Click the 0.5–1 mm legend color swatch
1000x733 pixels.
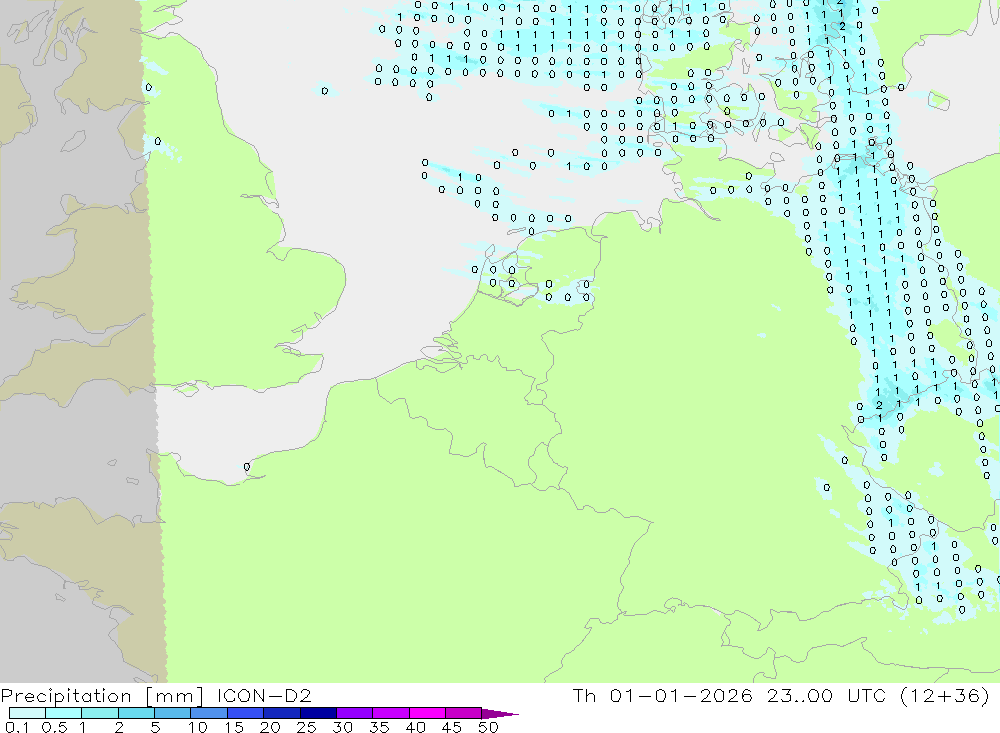tap(63, 713)
